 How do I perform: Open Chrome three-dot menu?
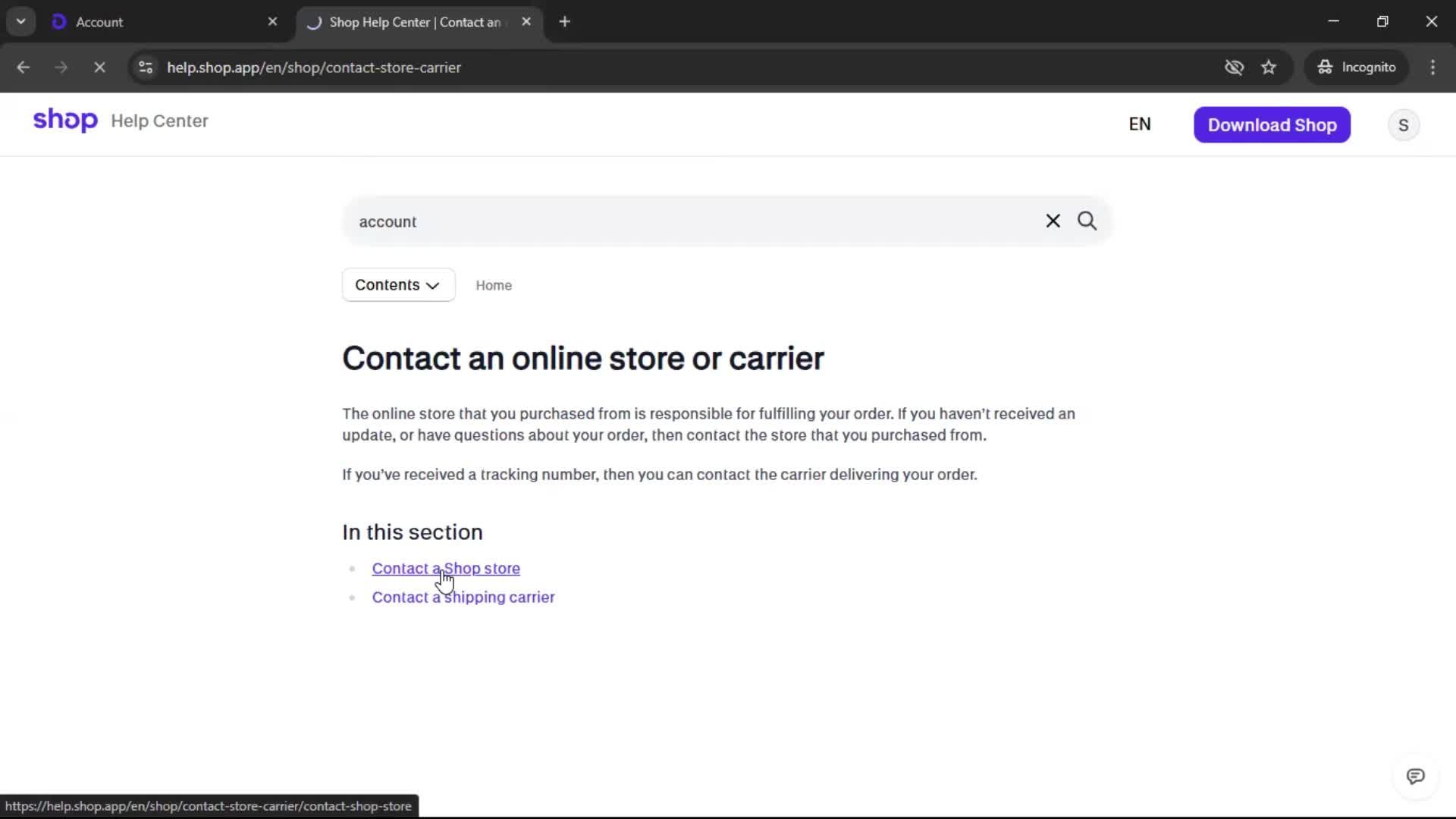pos(1432,67)
